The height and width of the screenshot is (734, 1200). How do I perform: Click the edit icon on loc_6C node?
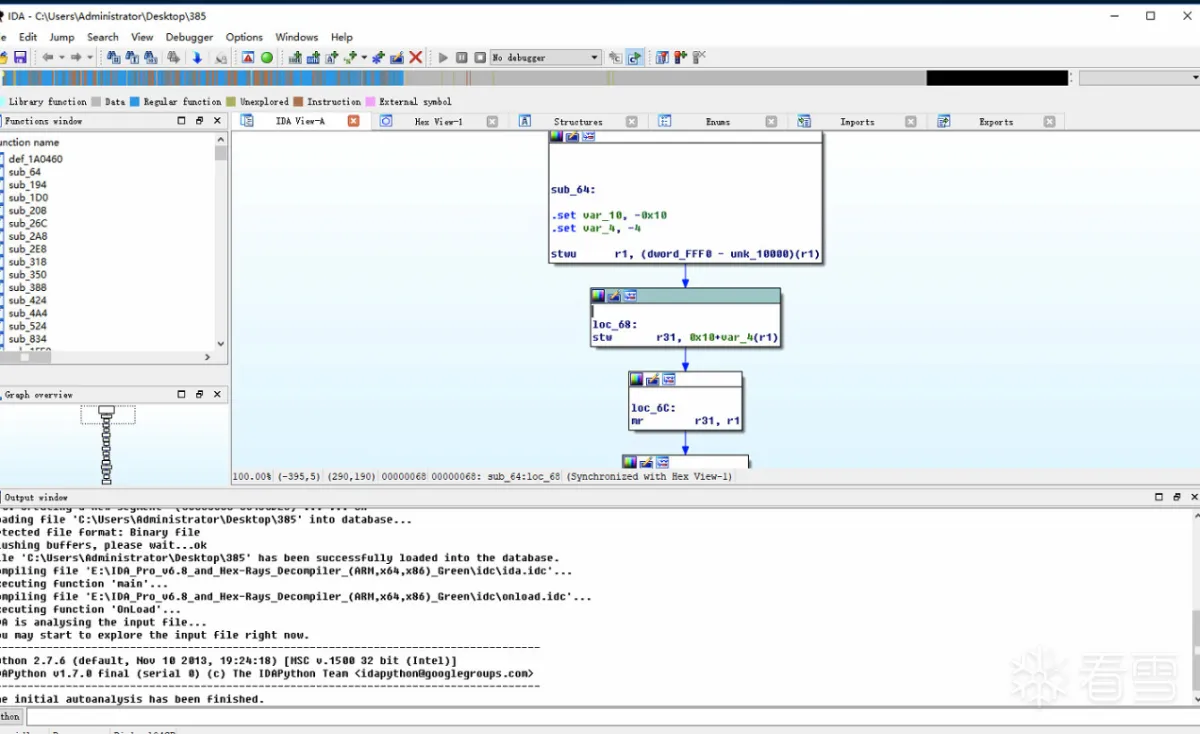[652, 380]
